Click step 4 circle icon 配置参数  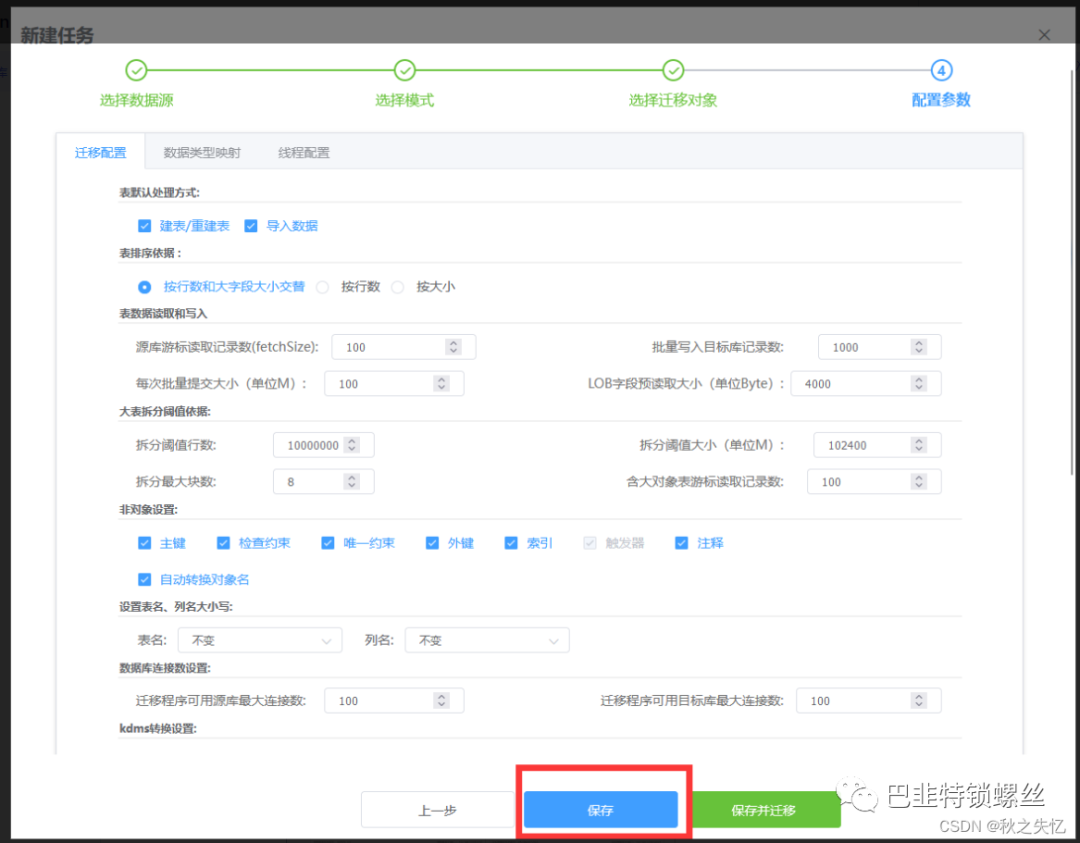click(x=941, y=70)
